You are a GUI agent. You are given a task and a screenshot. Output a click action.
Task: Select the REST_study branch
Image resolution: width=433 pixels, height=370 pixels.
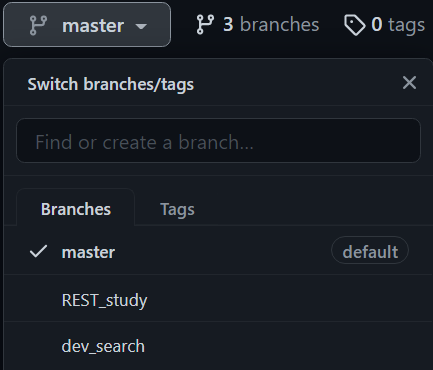(x=218, y=299)
